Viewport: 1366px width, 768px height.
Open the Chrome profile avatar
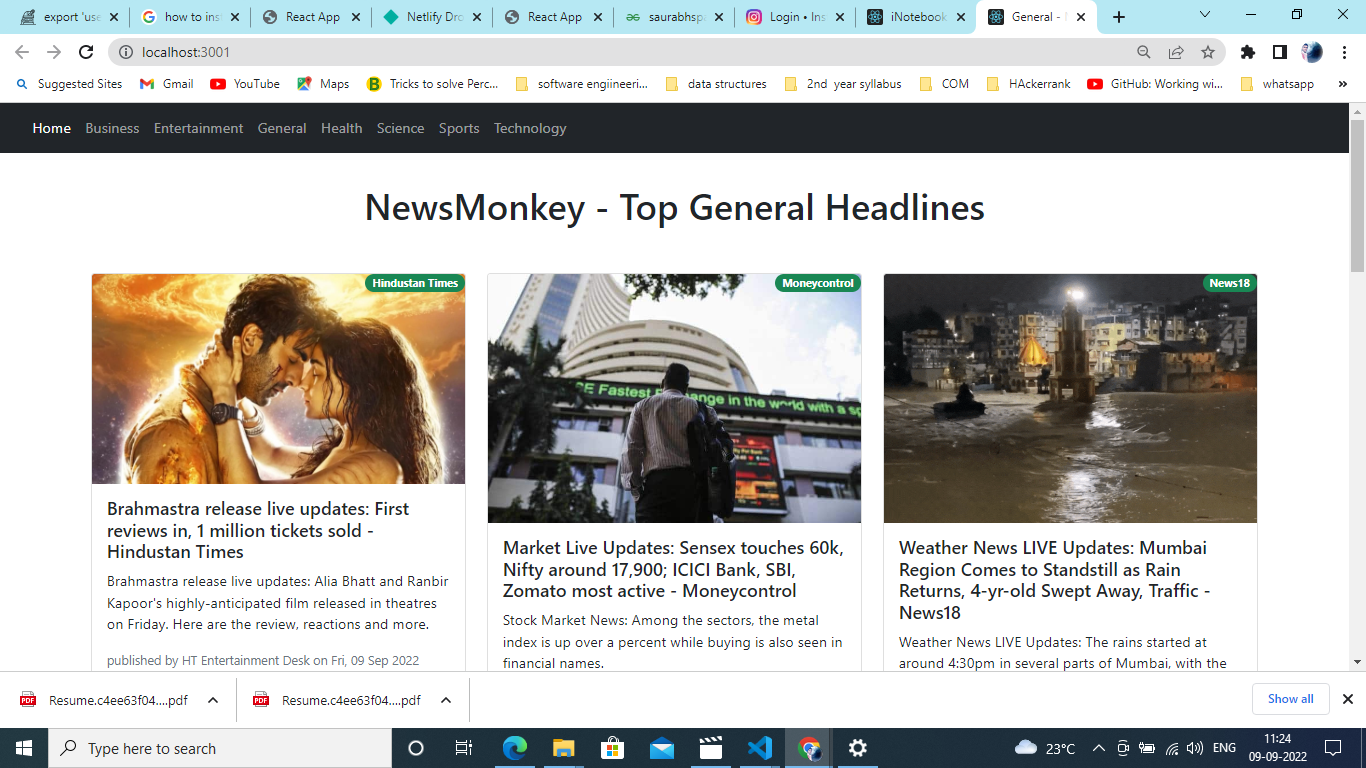1312,52
